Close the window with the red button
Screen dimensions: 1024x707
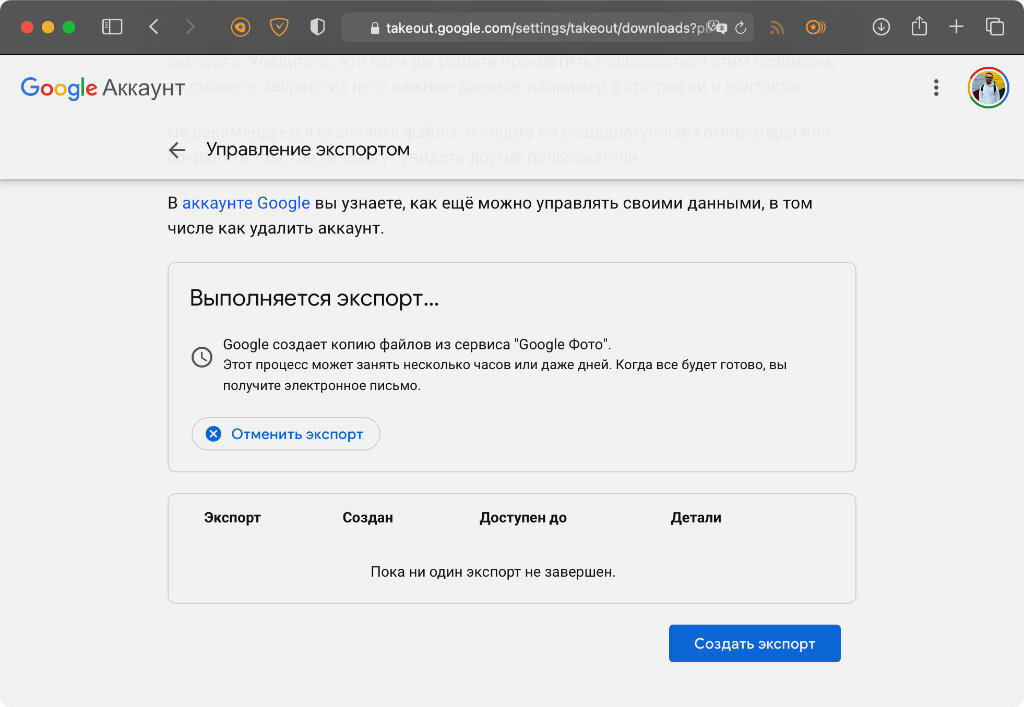(x=27, y=27)
